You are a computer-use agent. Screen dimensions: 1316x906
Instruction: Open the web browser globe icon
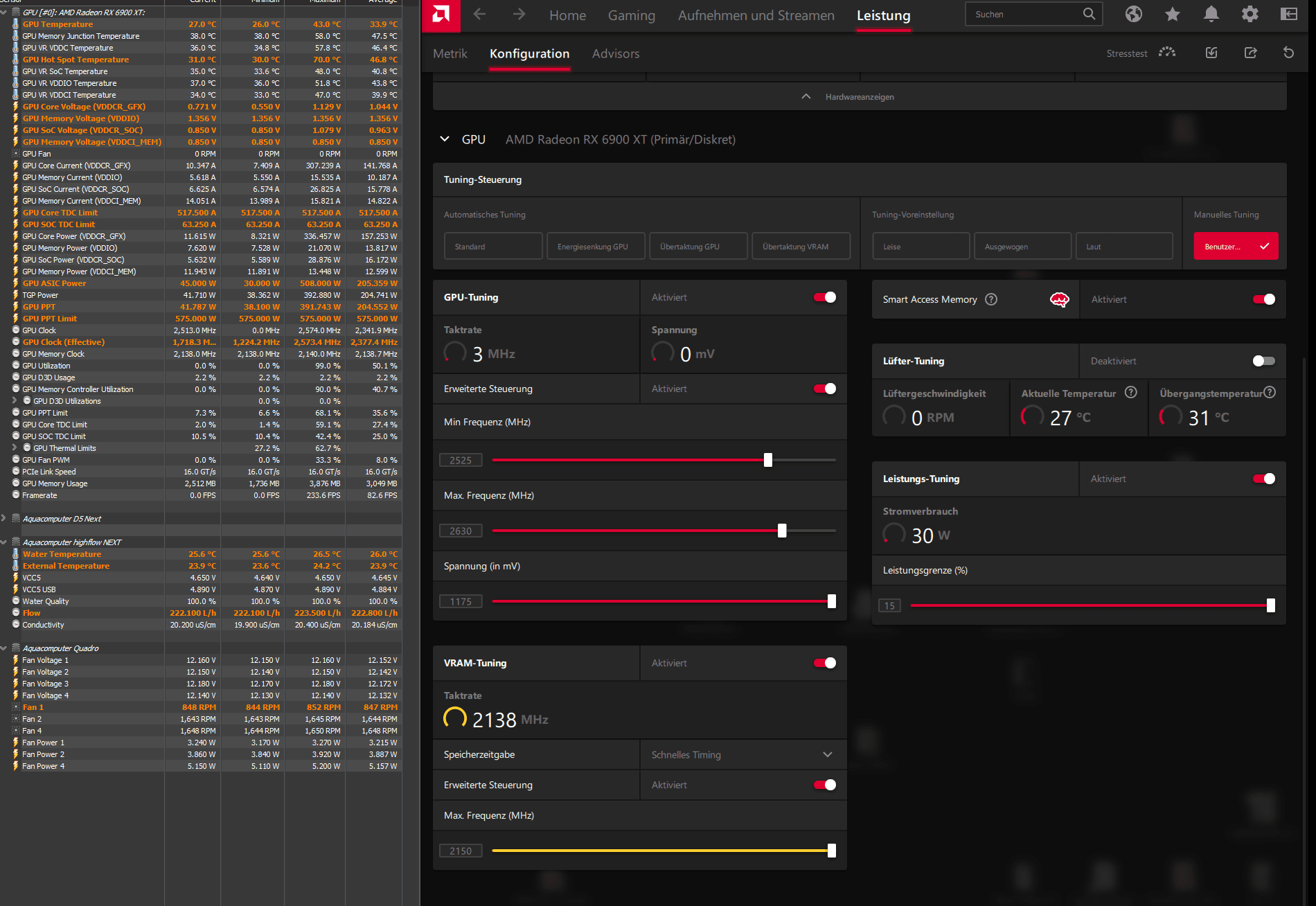pyautogui.click(x=1134, y=14)
